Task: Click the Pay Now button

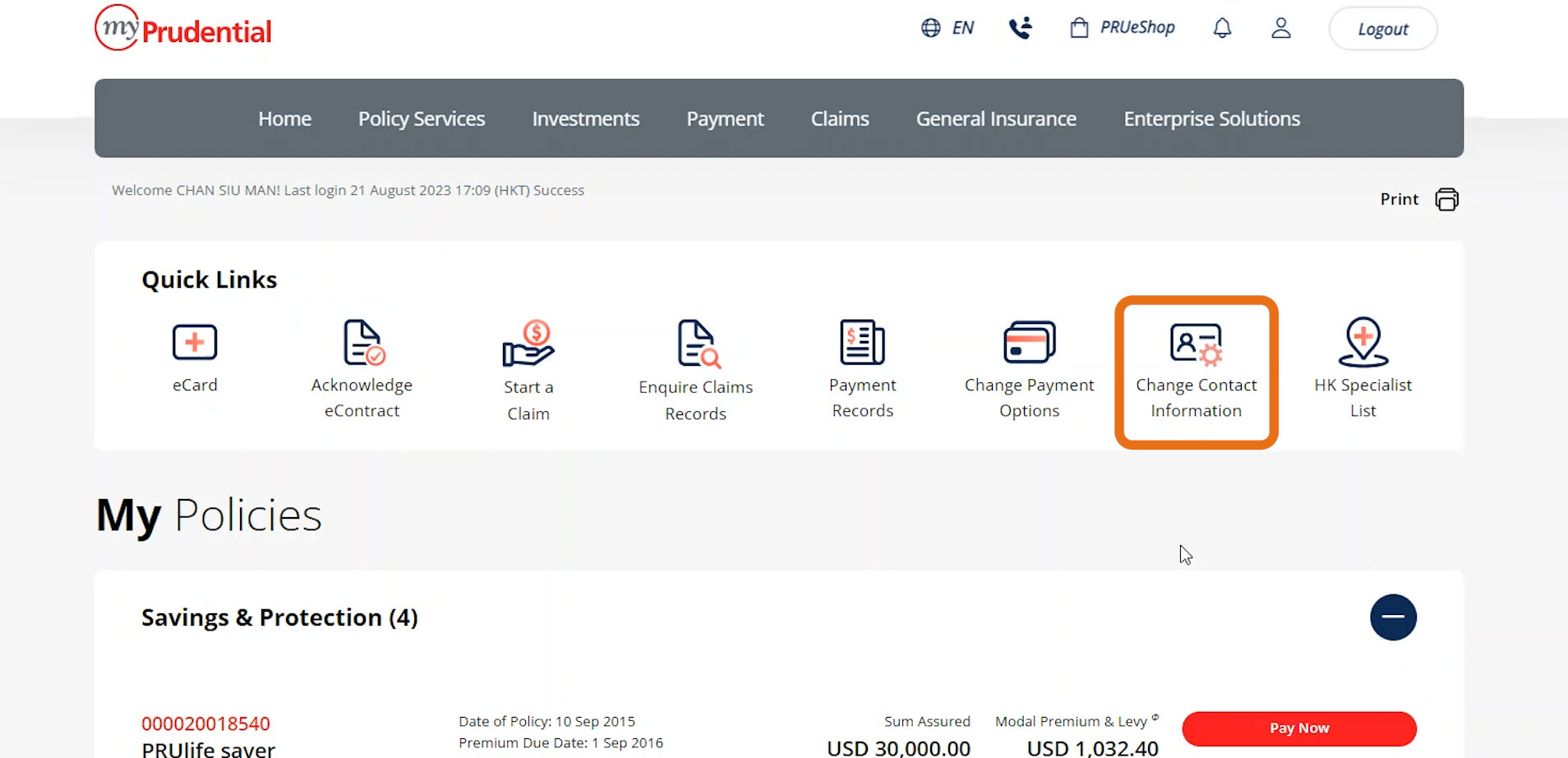Action: pyautogui.click(x=1298, y=728)
